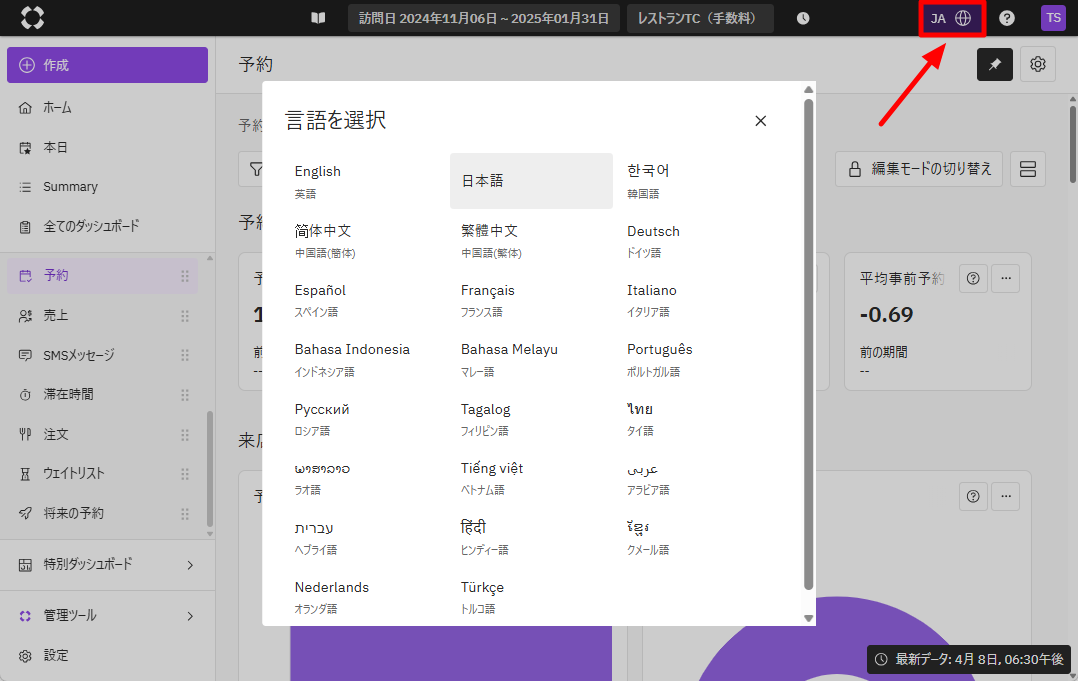Open the 訪問日 date range picker
The width and height of the screenshot is (1078, 681).
click(484, 18)
